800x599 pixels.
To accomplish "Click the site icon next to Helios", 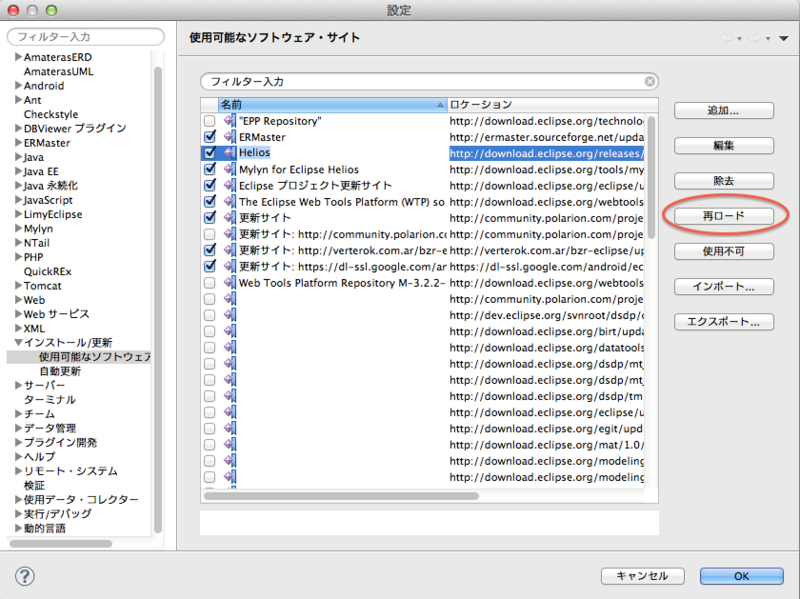I will click(230, 153).
